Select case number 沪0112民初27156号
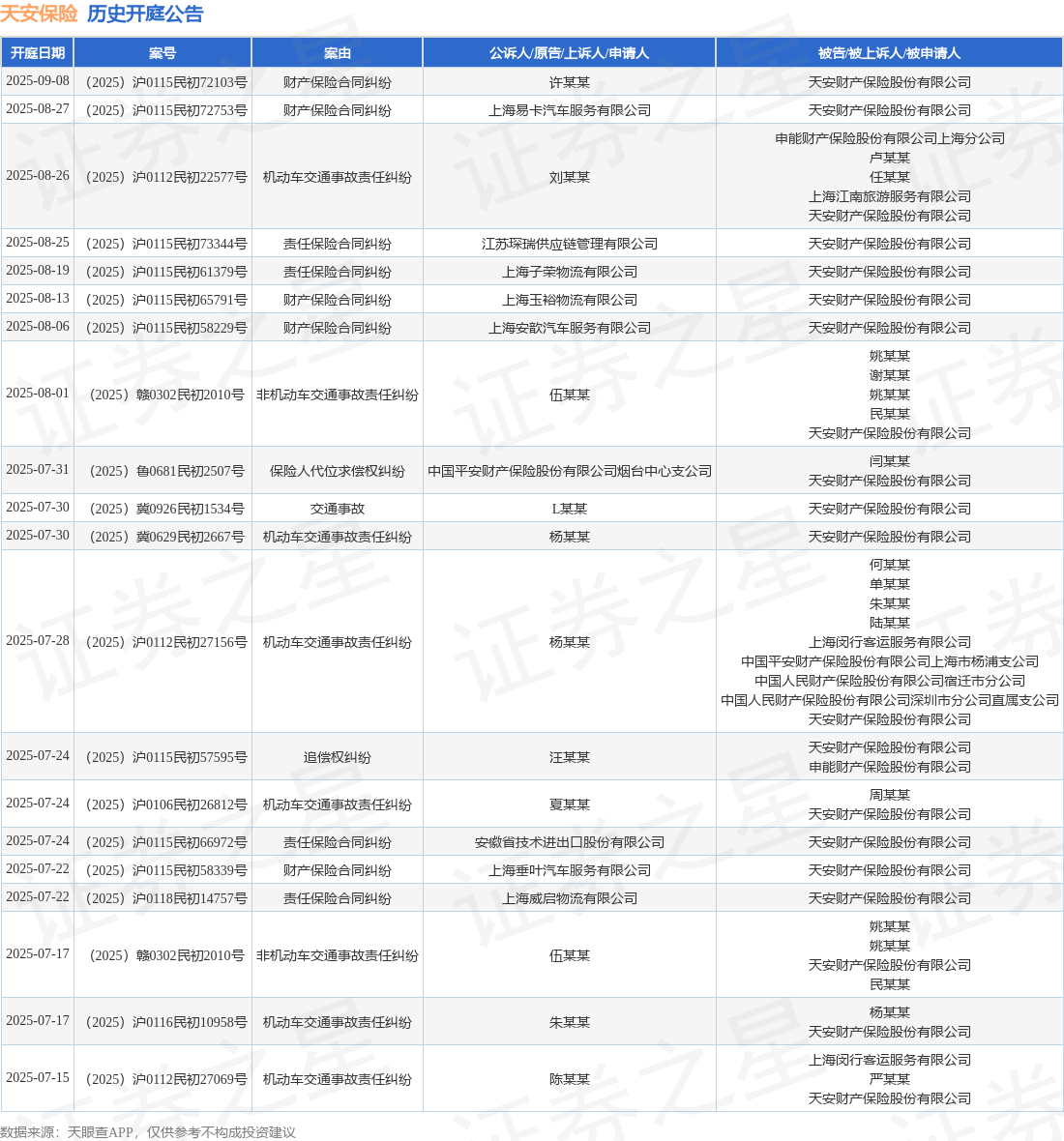 coord(166,642)
